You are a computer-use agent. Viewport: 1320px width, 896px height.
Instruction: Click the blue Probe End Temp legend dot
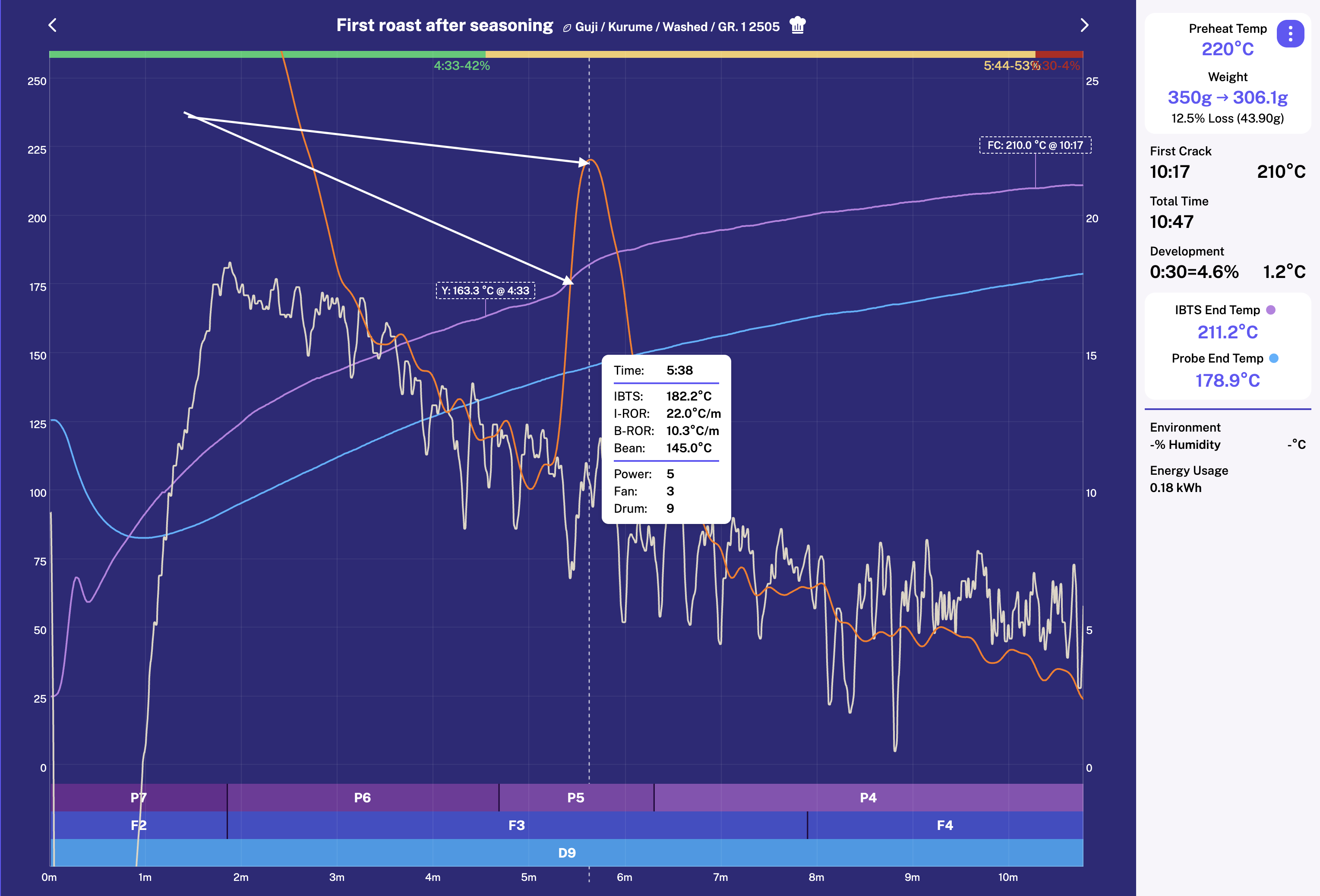[x=1273, y=358]
